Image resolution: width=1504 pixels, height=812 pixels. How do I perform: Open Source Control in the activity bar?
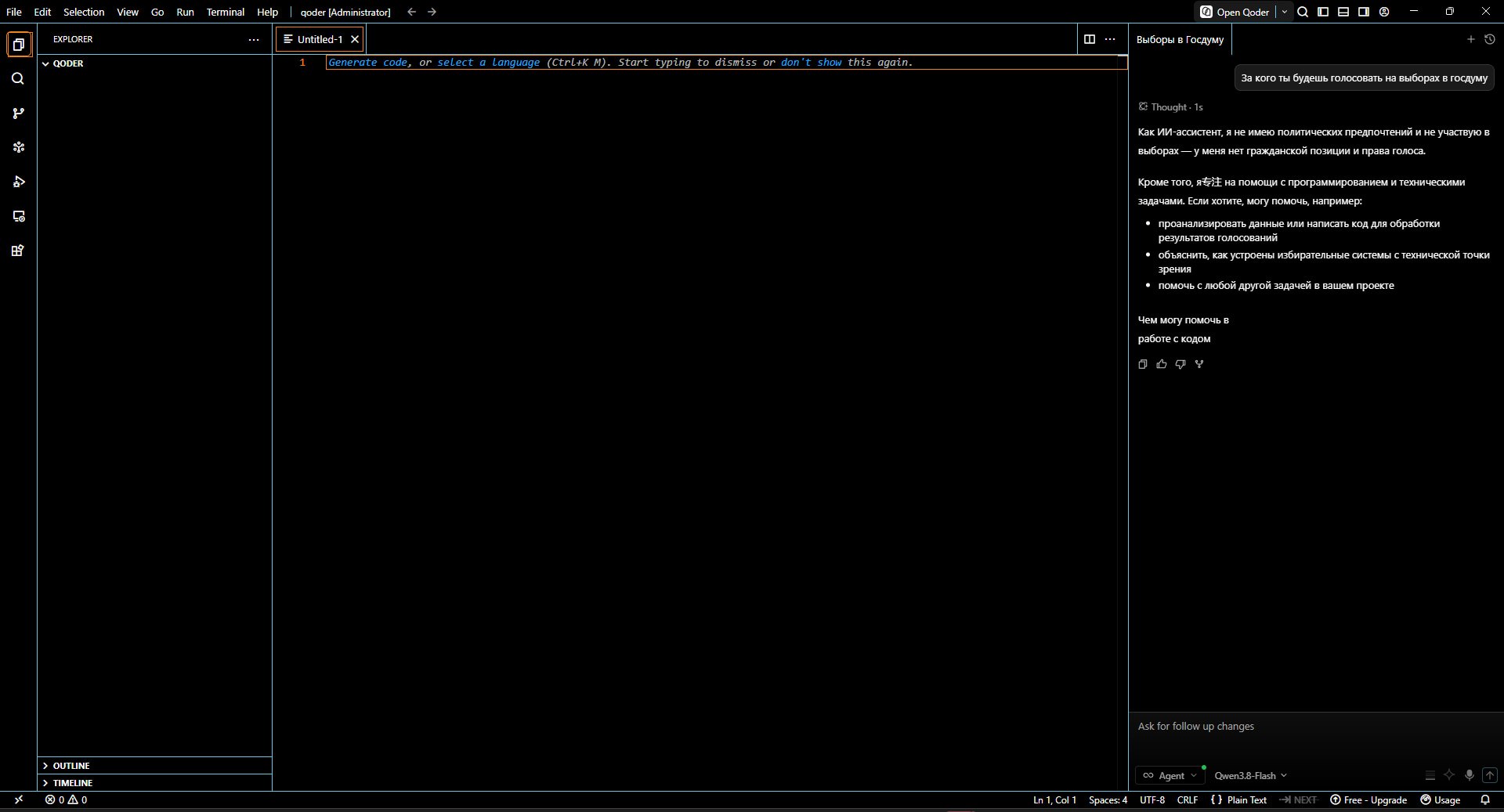coord(18,114)
